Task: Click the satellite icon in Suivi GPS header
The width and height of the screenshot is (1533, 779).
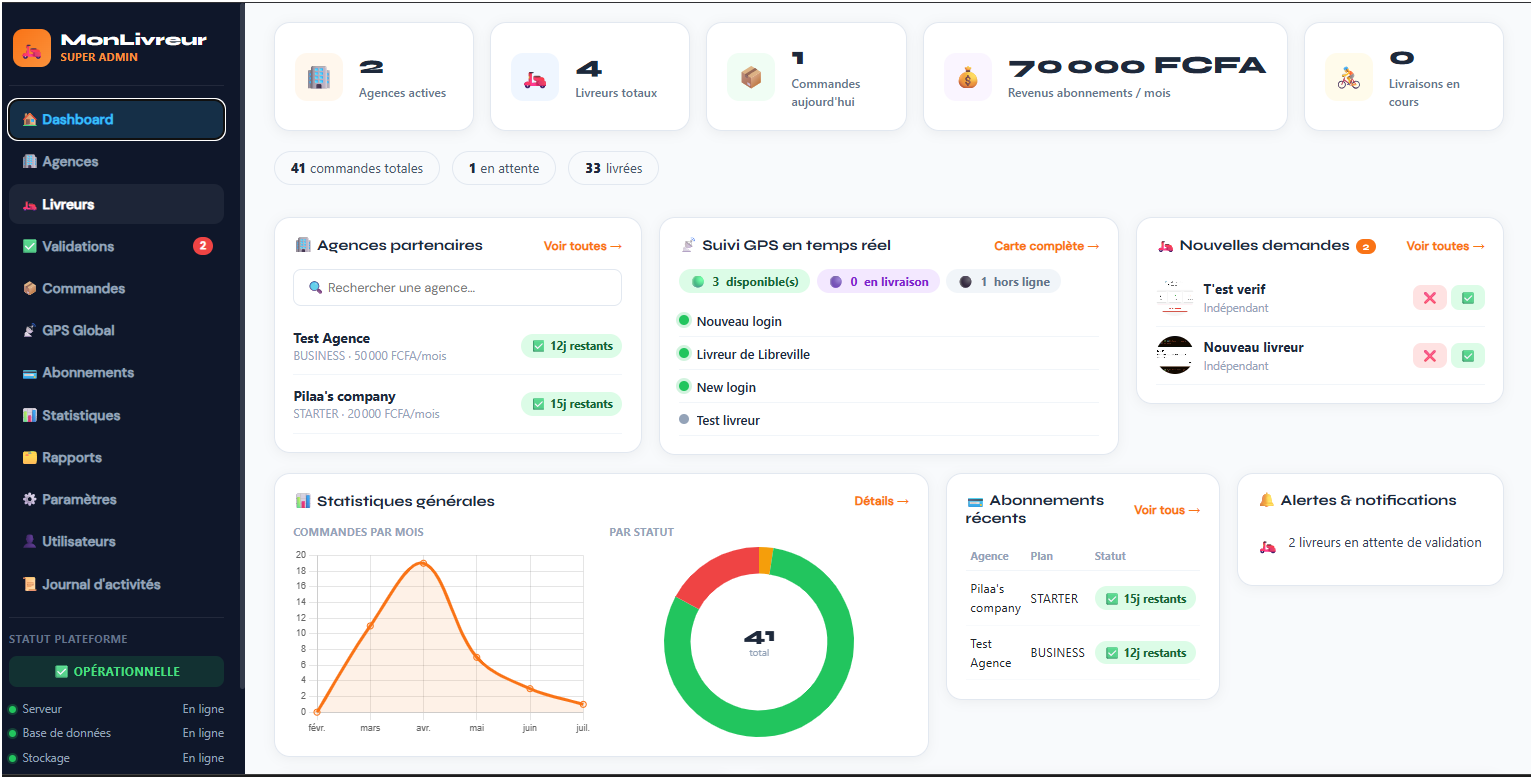Action: (688, 245)
